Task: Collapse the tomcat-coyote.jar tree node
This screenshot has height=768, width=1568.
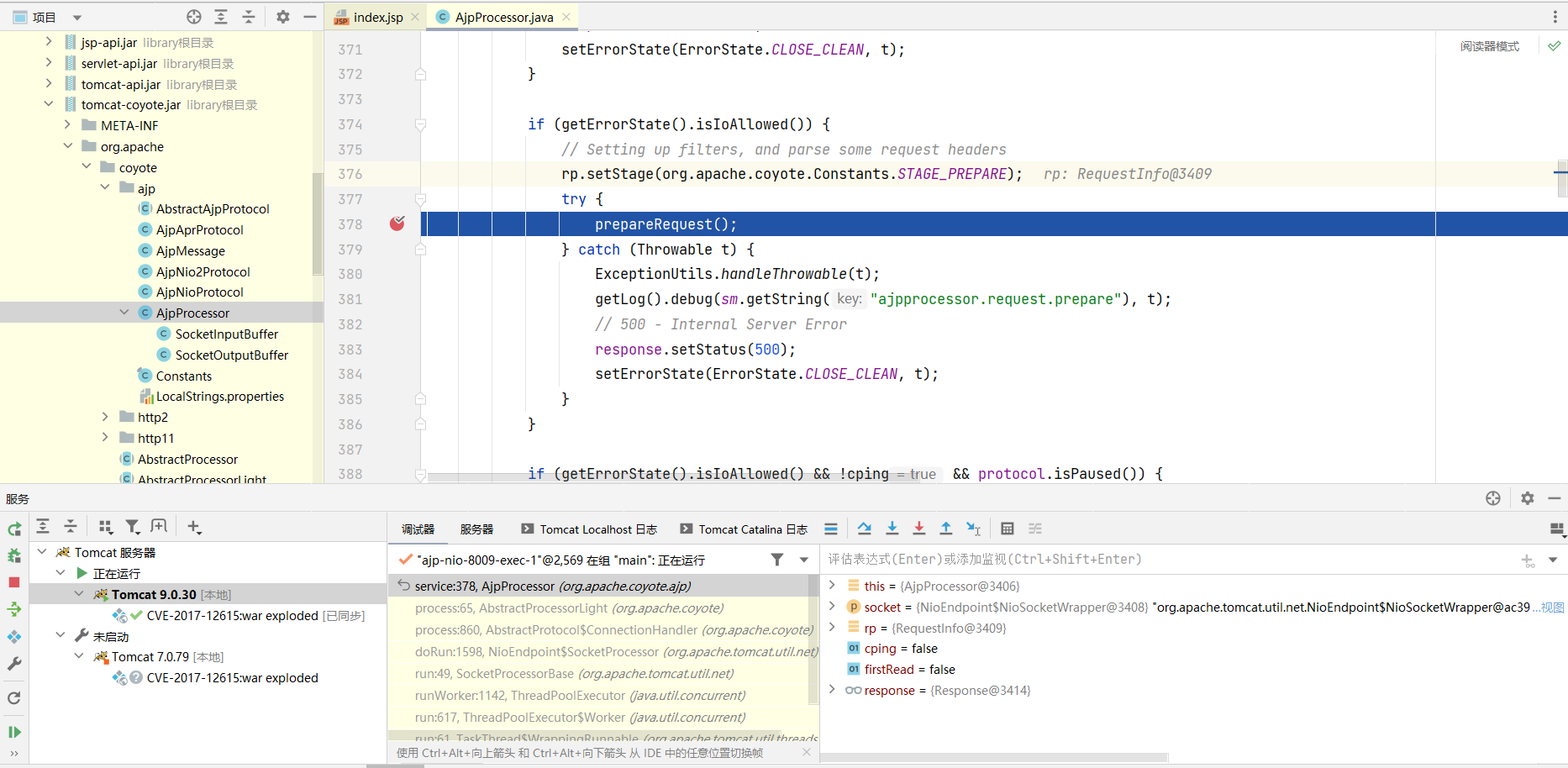Action: 49,104
